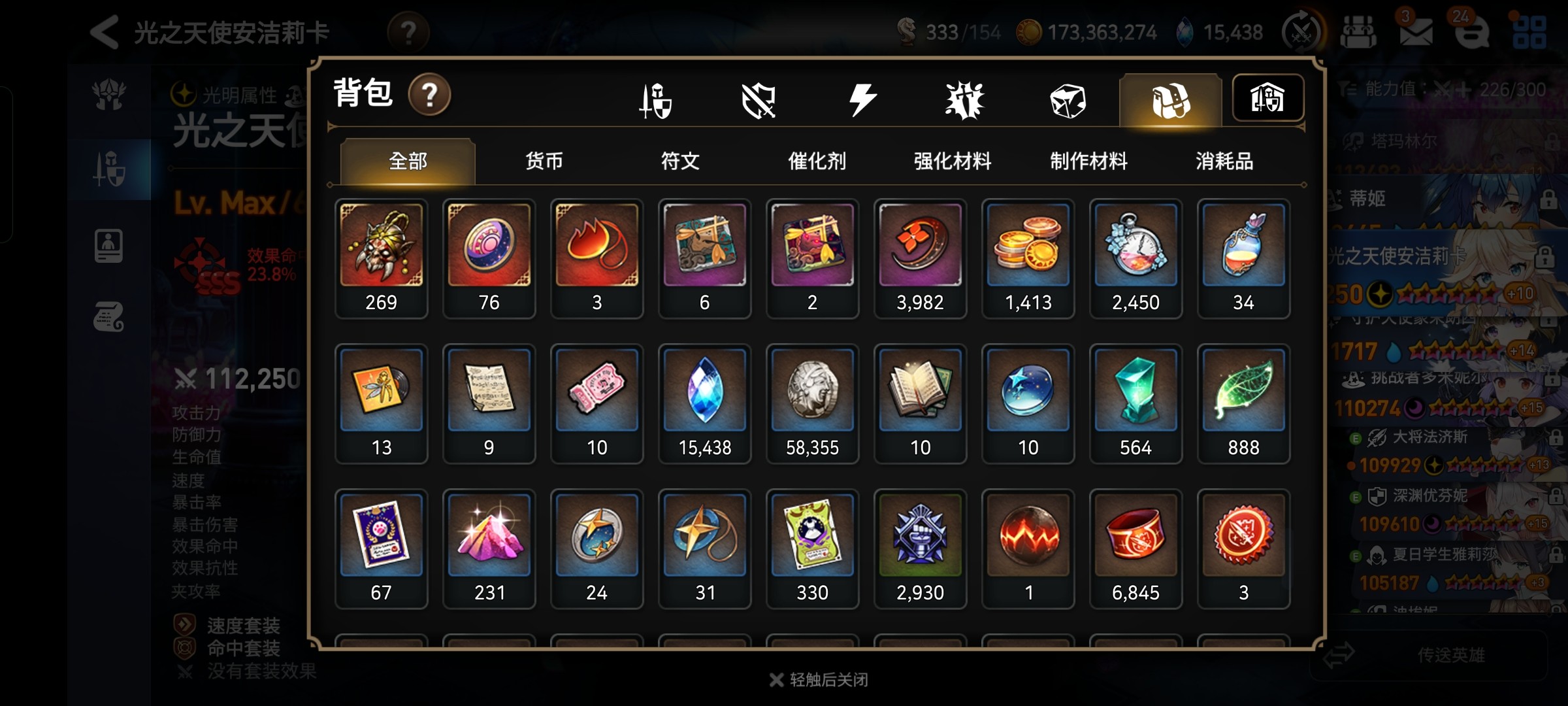Image resolution: width=1568 pixels, height=706 pixels.
Task: Toggle the lock on 光之天使安洁莉卡 in list
Action: point(1544,257)
